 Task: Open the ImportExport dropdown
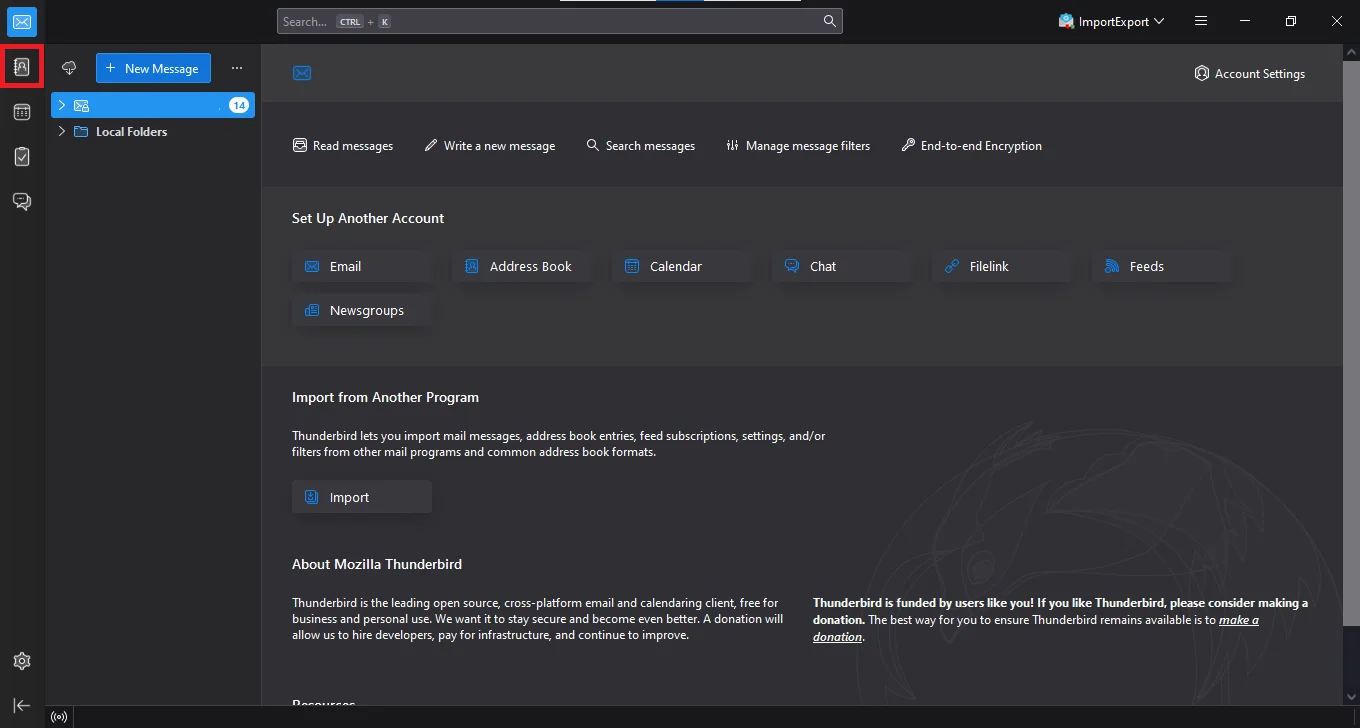(x=1111, y=21)
